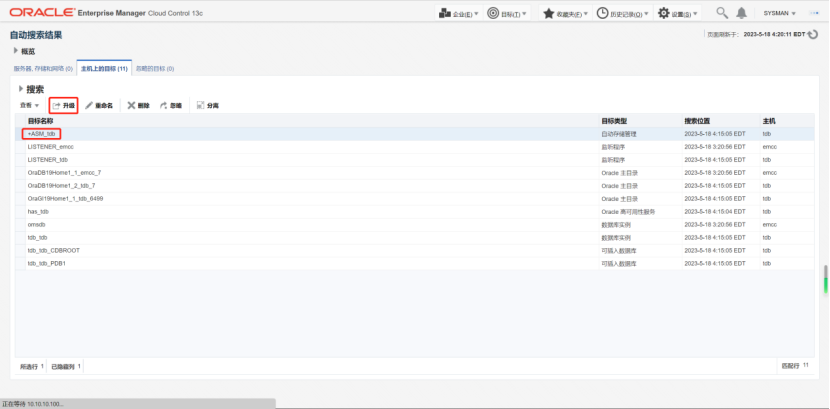
Task: Click the 升级 promote button
Action: (x=64, y=106)
